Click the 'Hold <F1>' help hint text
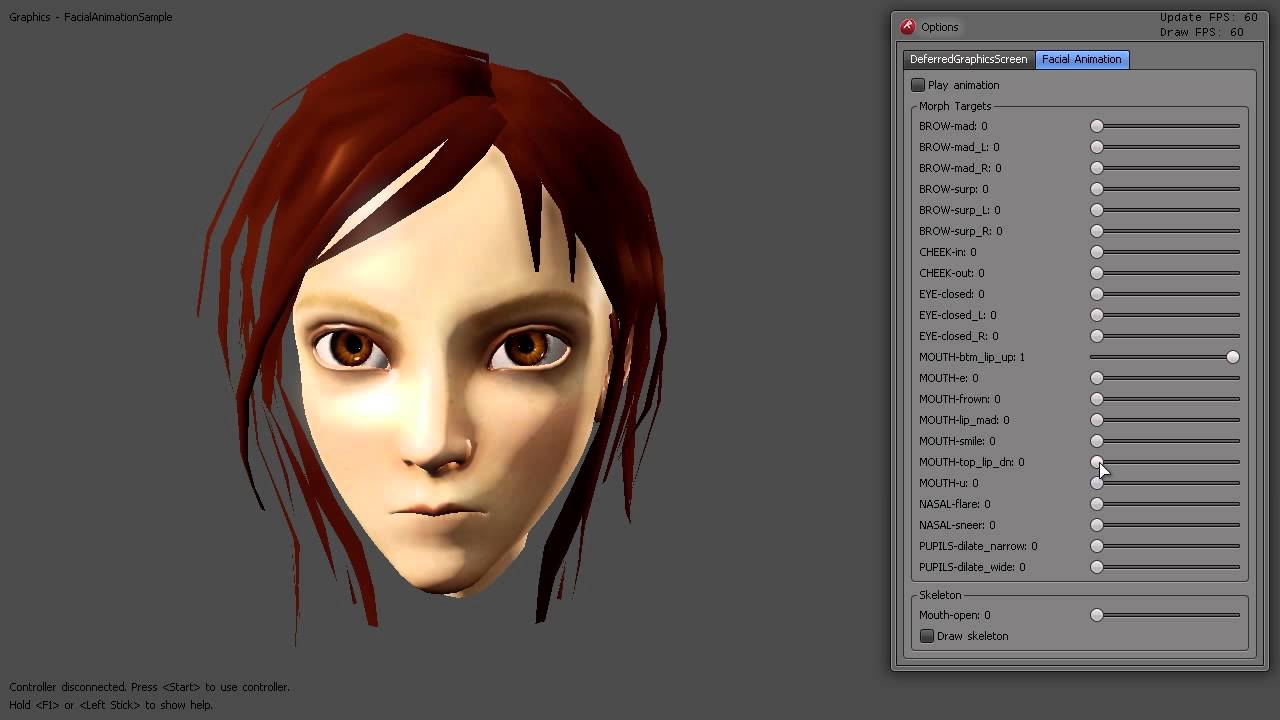Image resolution: width=1280 pixels, height=720 pixels. (x=111, y=705)
